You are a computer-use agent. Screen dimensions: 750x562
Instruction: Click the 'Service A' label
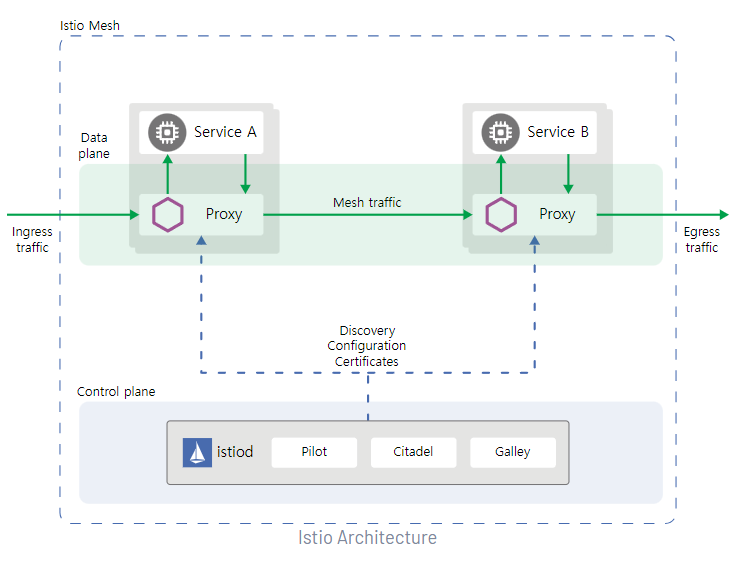pyautogui.click(x=225, y=132)
